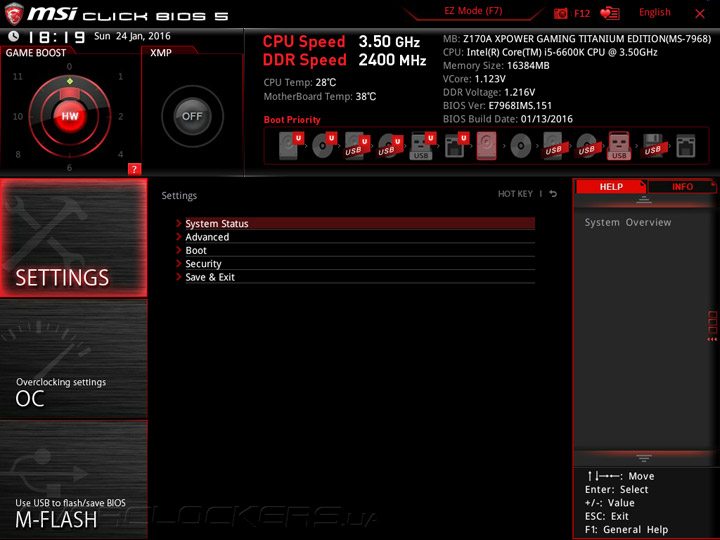The height and width of the screenshot is (540, 720).
Task: Click the MSI dragon shield logo
Action: click(14, 14)
